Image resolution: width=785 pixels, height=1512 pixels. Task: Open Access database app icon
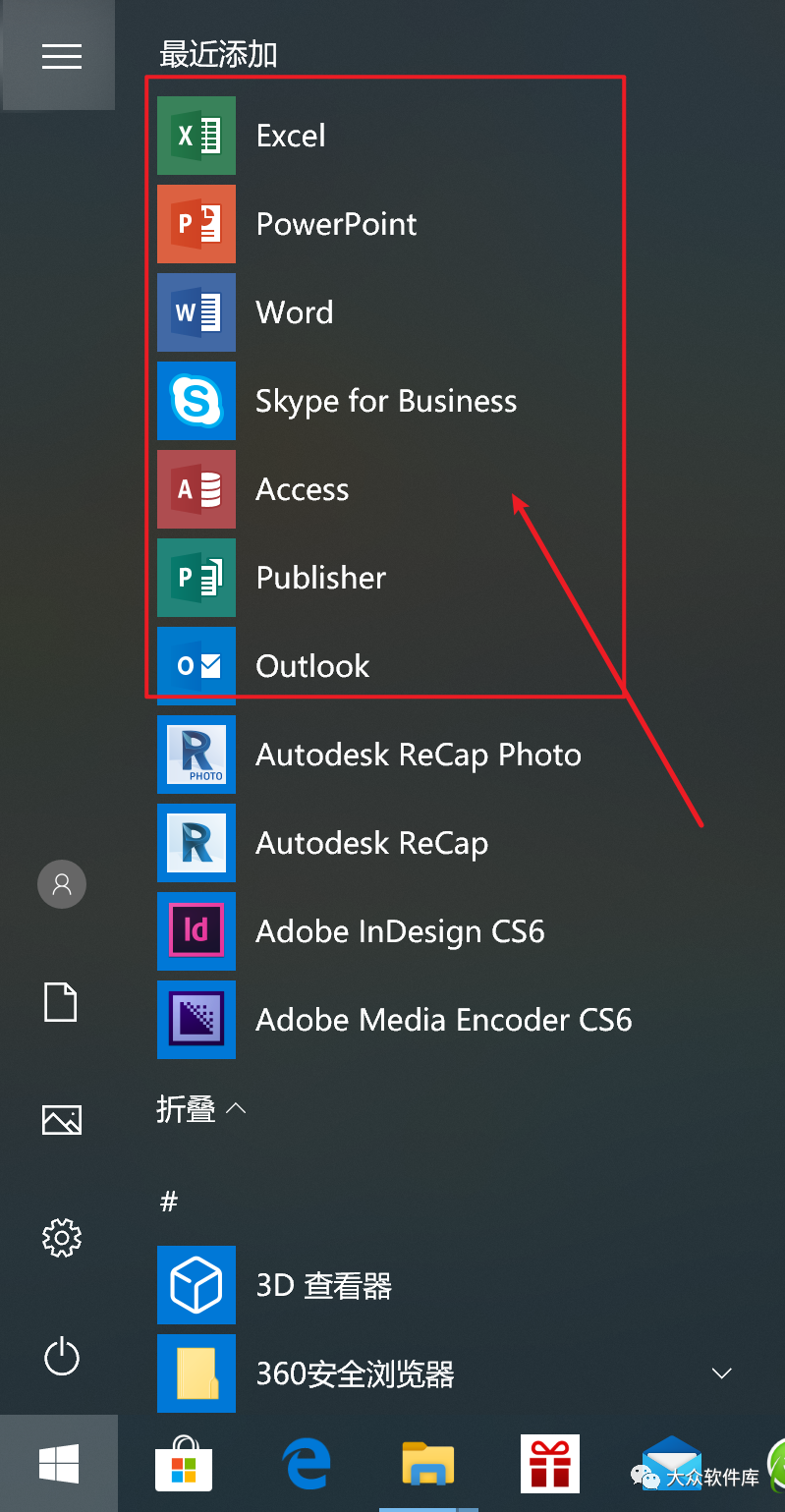(x=196, y=489)
